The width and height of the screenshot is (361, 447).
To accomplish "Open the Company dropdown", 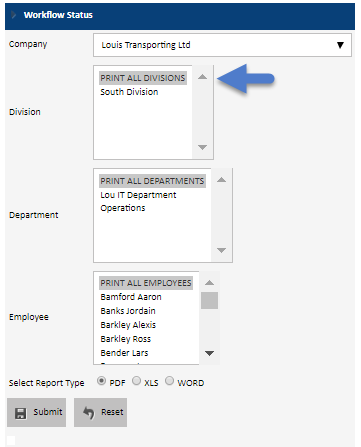I will [222, 45].
